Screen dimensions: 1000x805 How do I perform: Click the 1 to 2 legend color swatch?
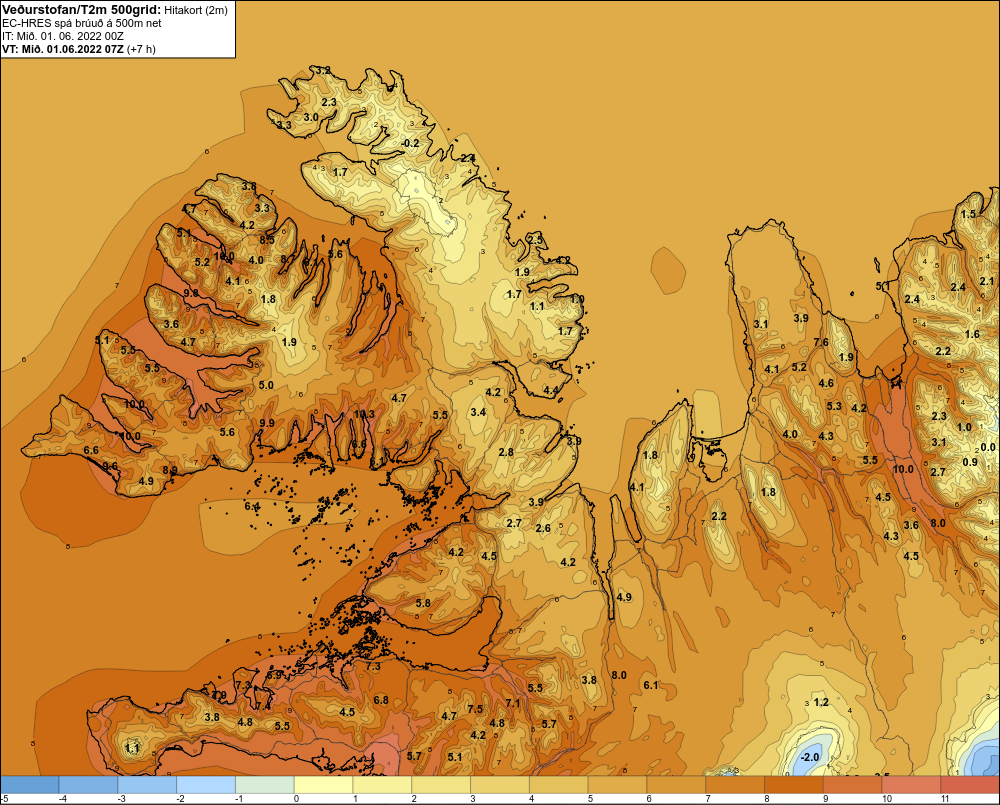(x=382, y=785)
